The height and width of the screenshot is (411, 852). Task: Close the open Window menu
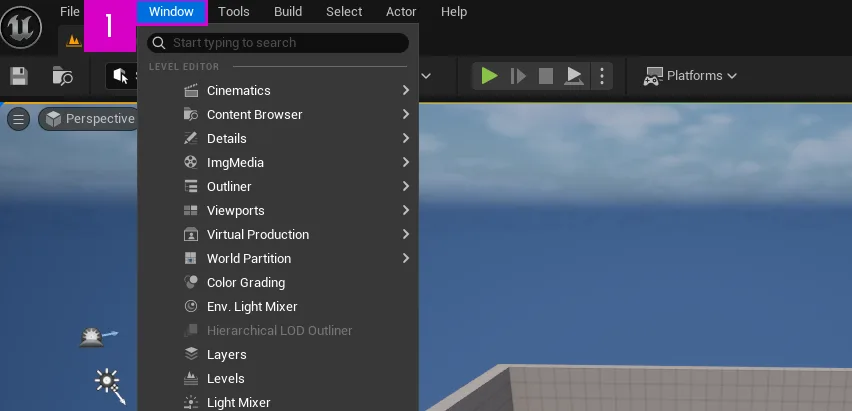[x=171, y=11]
